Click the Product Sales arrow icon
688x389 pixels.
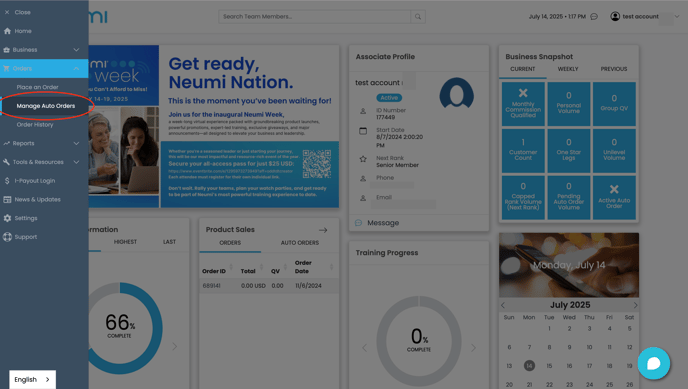point(323,230)
